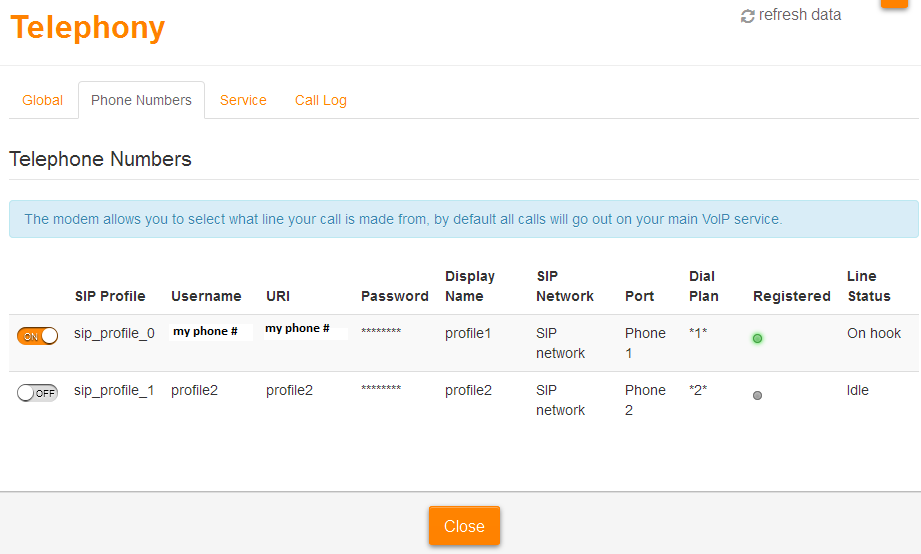The image size is (921, 554).
Task: Click the Registered column header
Action: point(791,296)
